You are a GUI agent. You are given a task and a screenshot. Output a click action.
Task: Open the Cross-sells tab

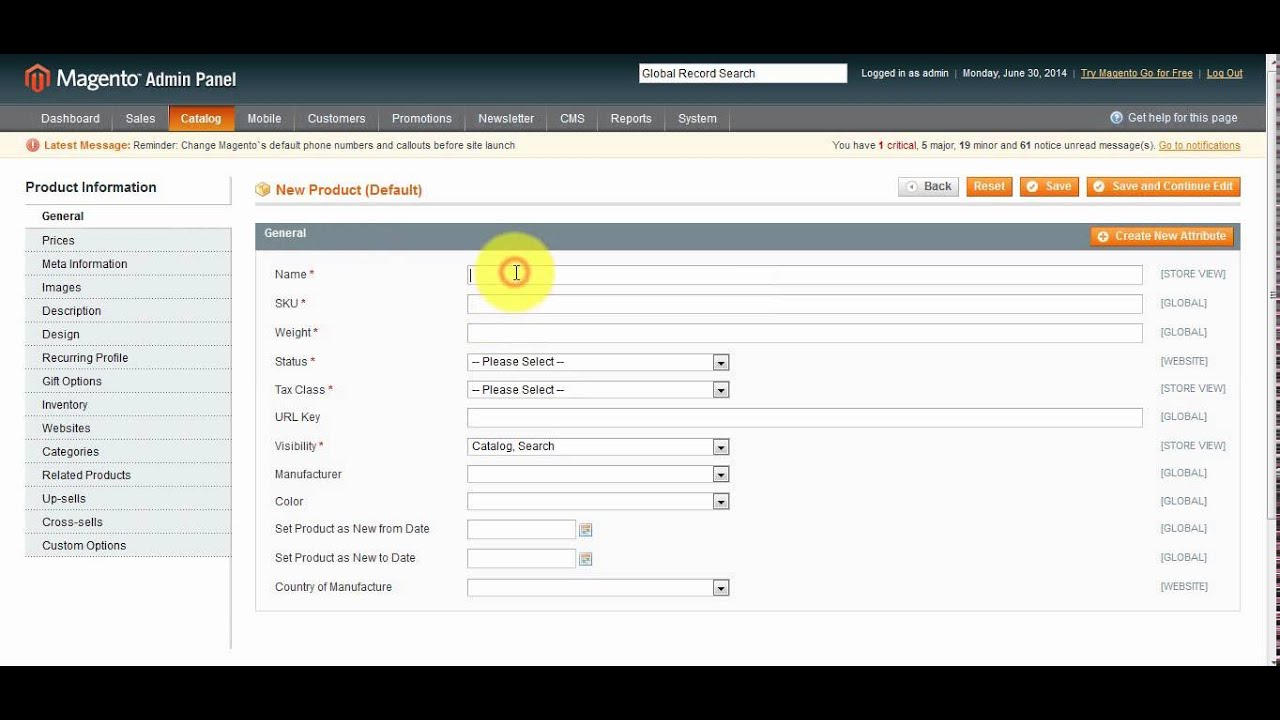pyautogui.click(x=128, y=522)
